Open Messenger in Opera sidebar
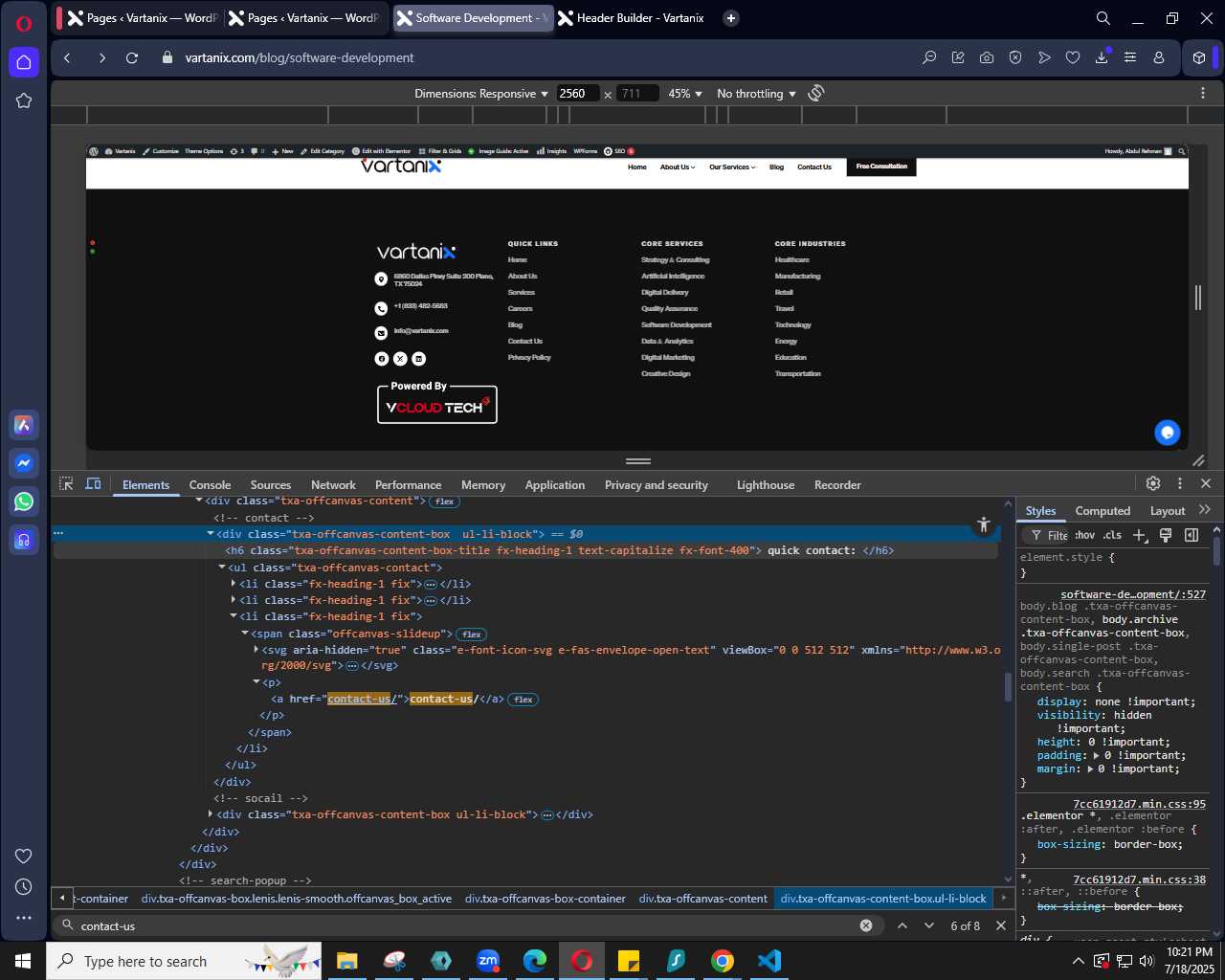This screenshot has height=980, width=1225. tap(24, 463)
